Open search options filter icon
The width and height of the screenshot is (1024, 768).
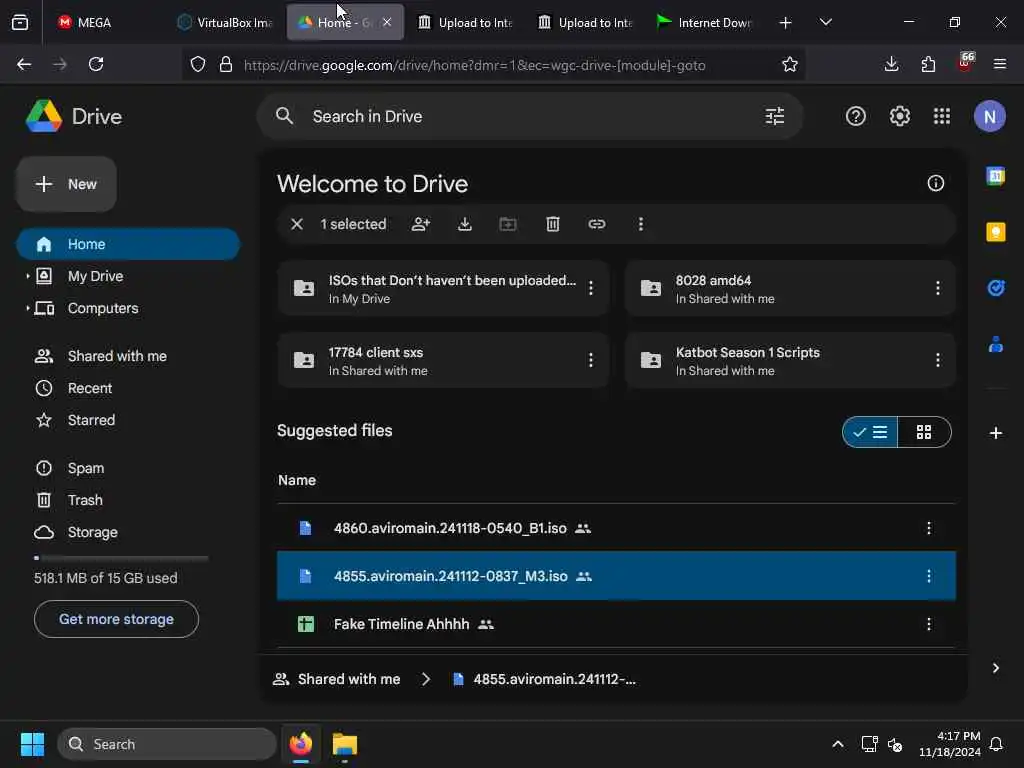[775, 116]
